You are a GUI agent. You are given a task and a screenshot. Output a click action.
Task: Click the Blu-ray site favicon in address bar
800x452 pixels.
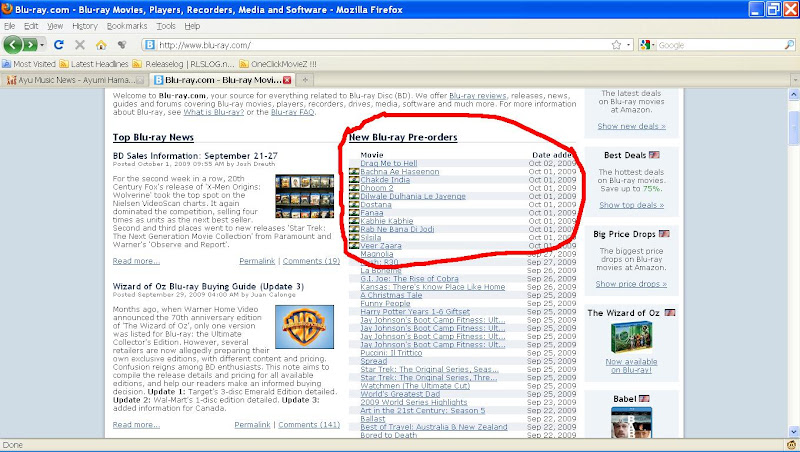(149, 45)
